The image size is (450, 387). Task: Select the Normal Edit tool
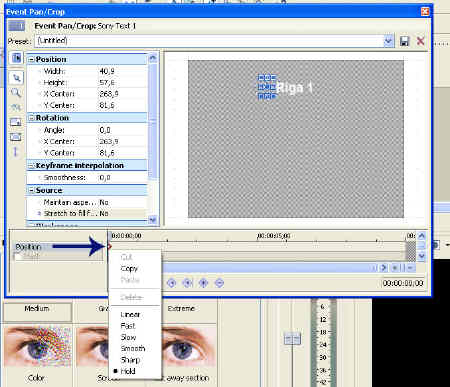click(x=16, y=78)
